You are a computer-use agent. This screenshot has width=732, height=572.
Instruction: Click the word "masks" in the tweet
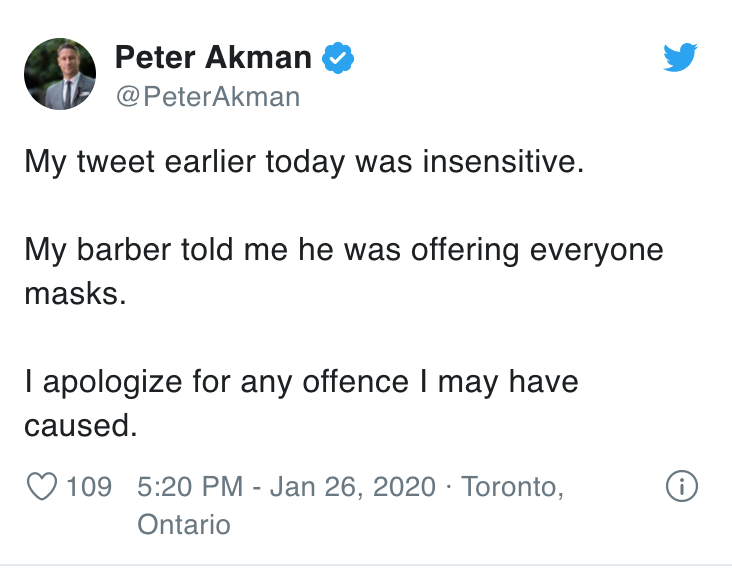(75, 294)
